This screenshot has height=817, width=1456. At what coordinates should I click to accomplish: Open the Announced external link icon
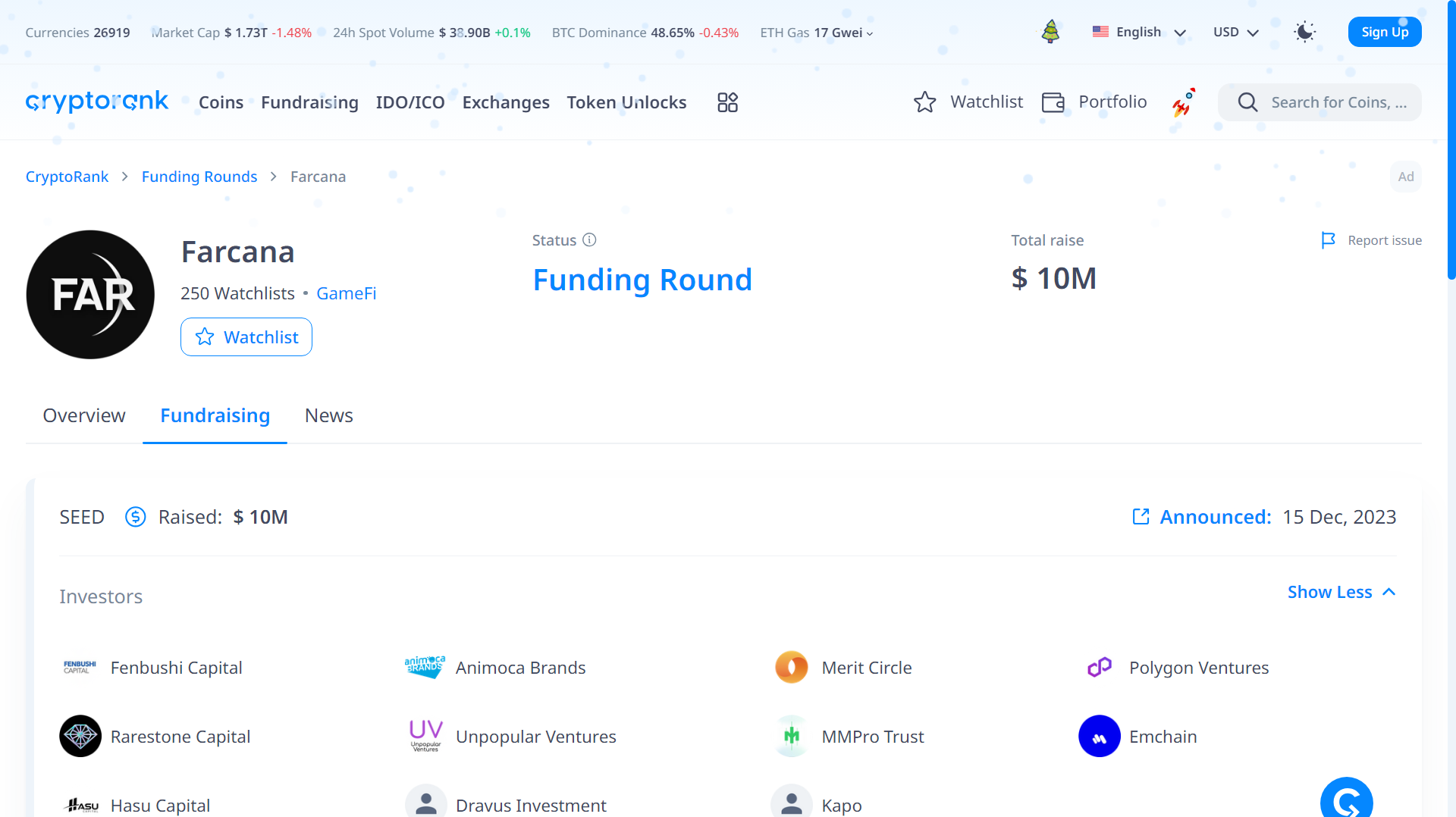[1141, 517]
